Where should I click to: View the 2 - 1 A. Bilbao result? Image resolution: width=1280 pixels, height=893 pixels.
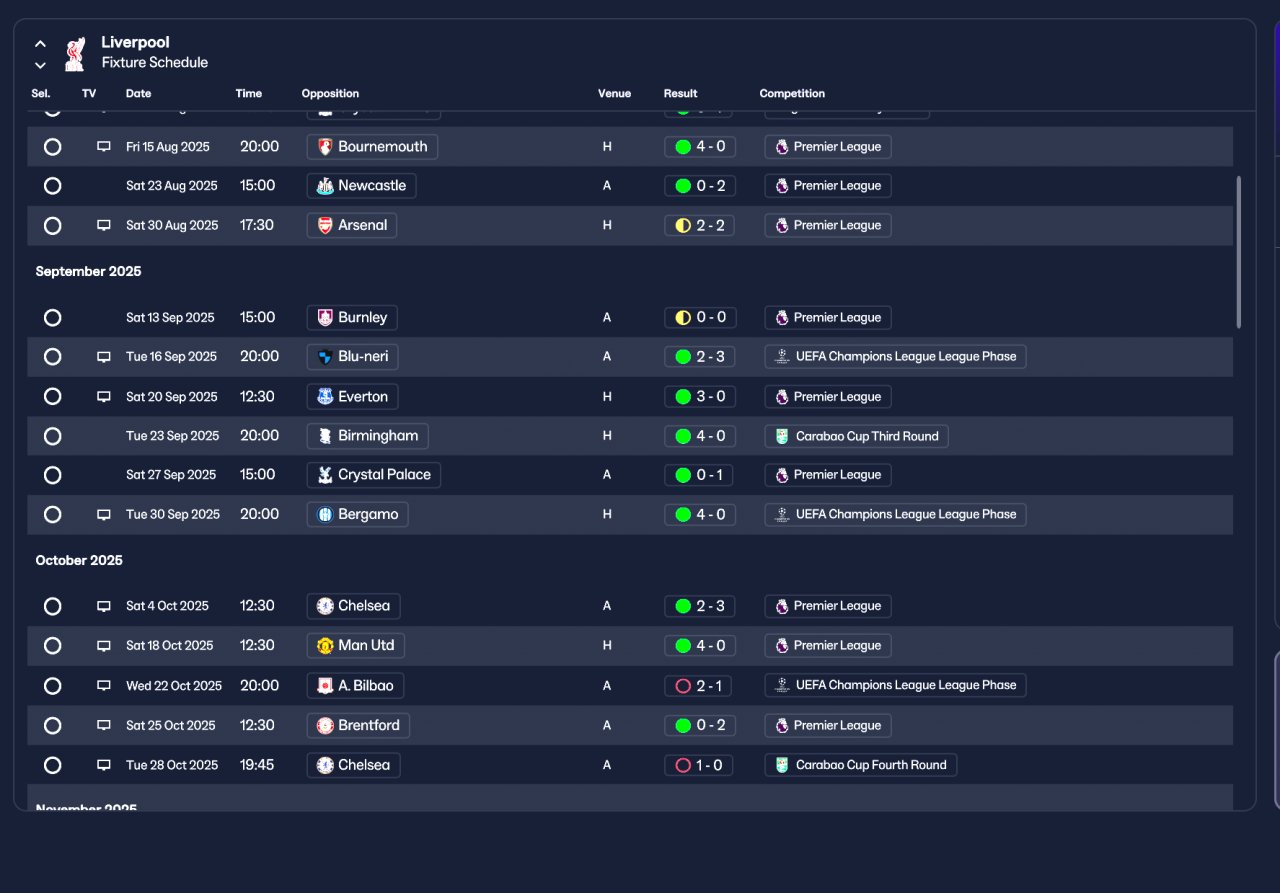coord(699,686)
